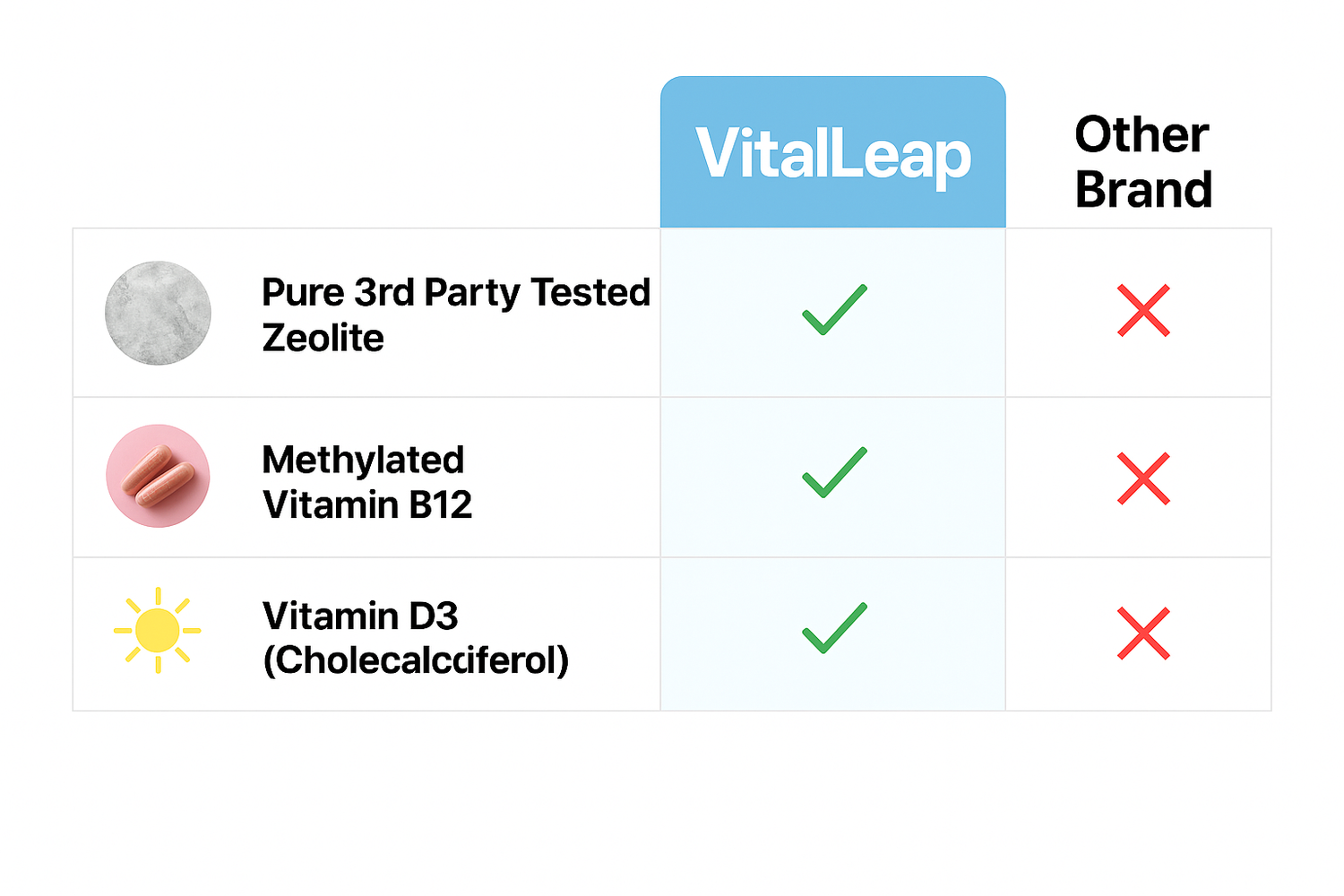Image resolution: width=1344 pixels, height=896 pixels.
Task: Click the Vitamin B12 line of text
Action: point(366,505)
